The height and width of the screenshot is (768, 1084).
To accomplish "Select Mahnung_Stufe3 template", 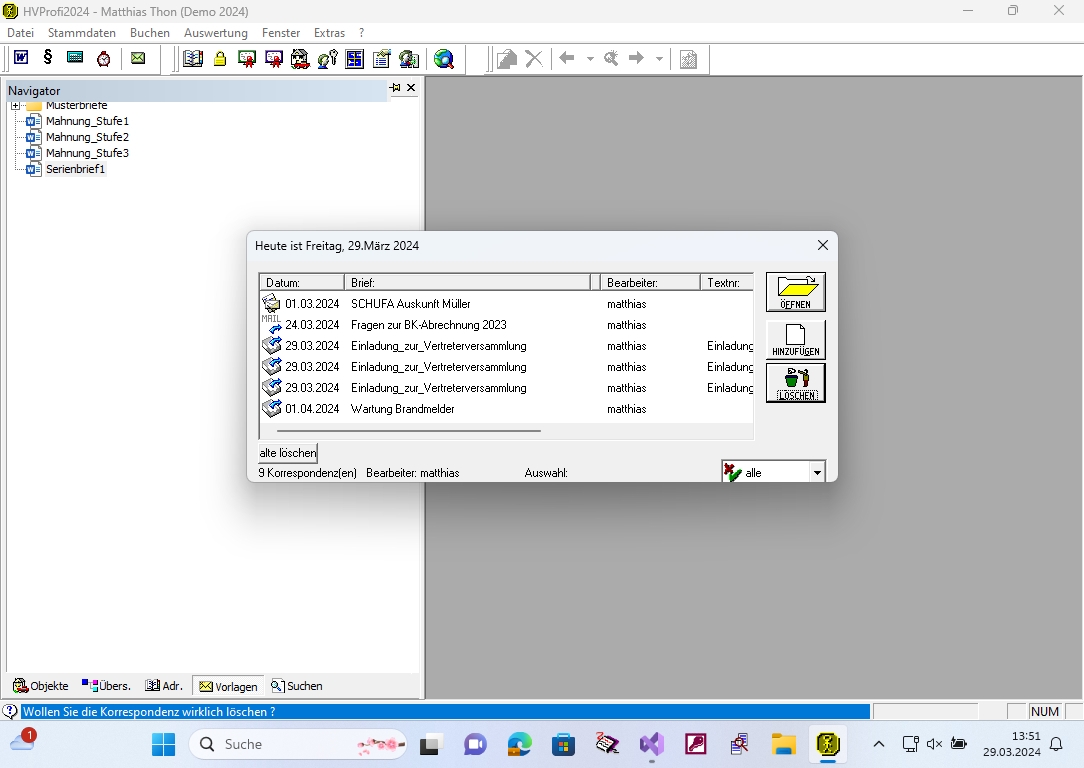I will pos(87,153).
